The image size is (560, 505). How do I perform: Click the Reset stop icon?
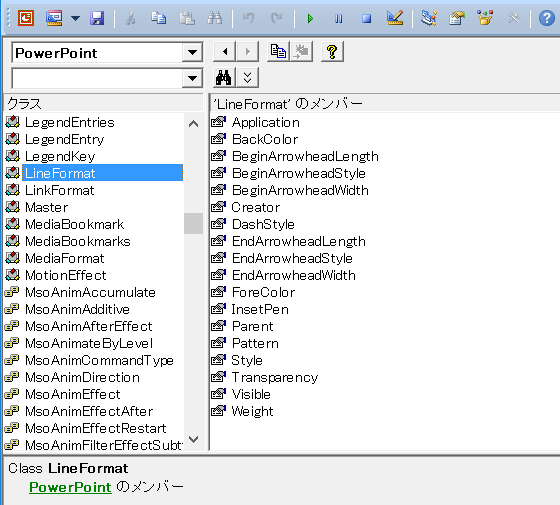pyautogui.click(x=366, y=18)
